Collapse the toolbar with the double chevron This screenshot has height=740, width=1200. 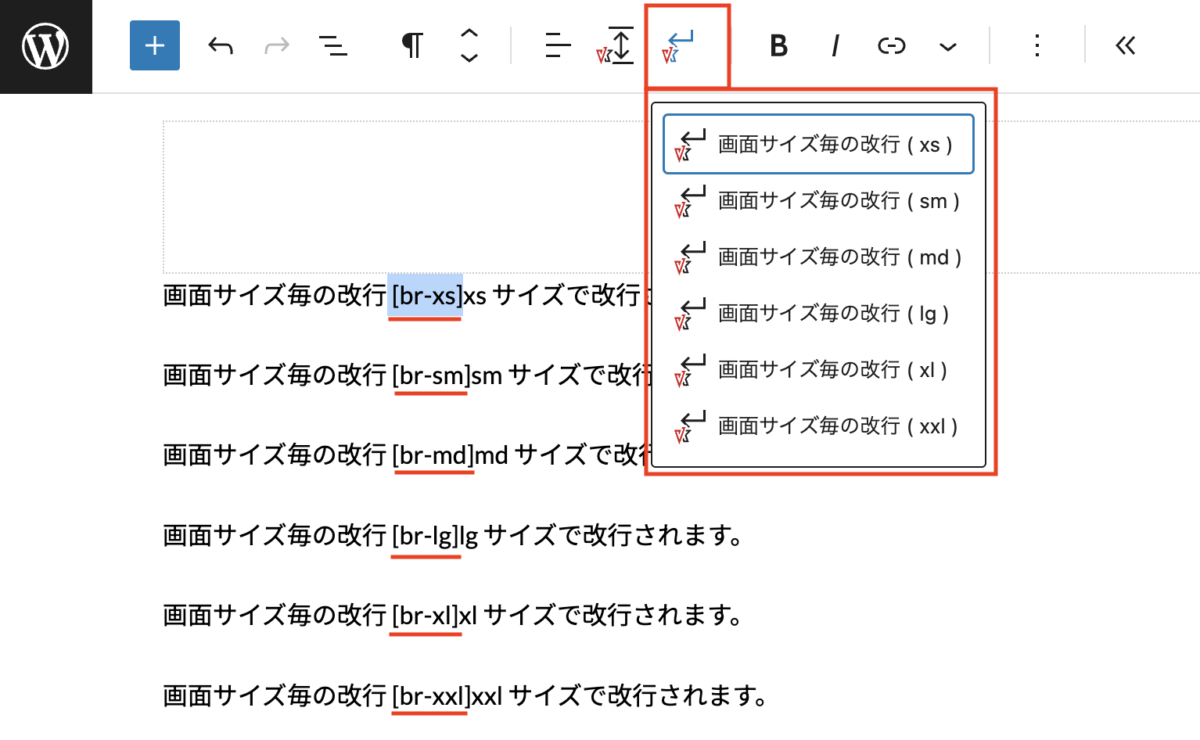point(1125,46)
